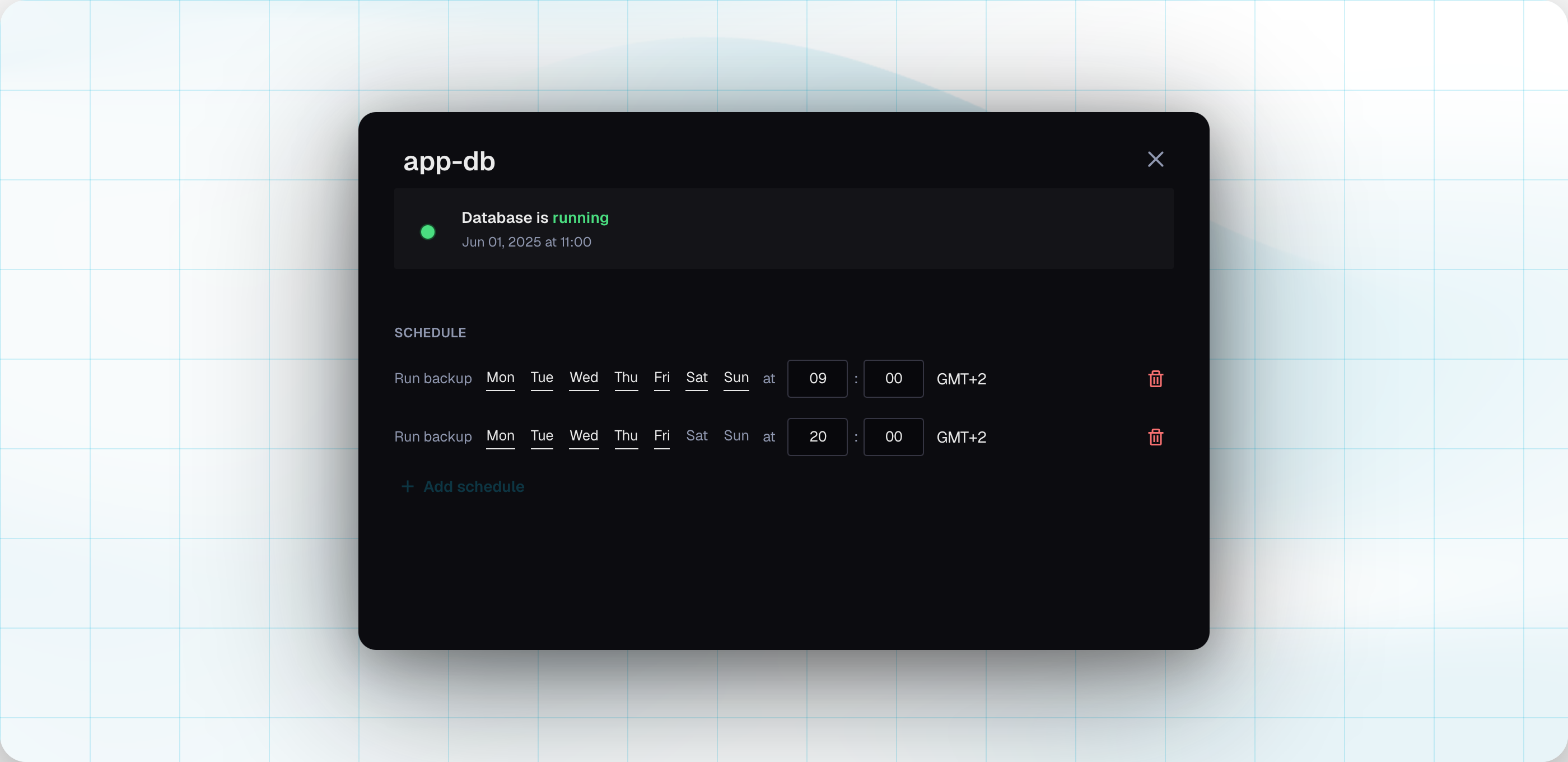Click the hour field showing 20

click(818, 436)
